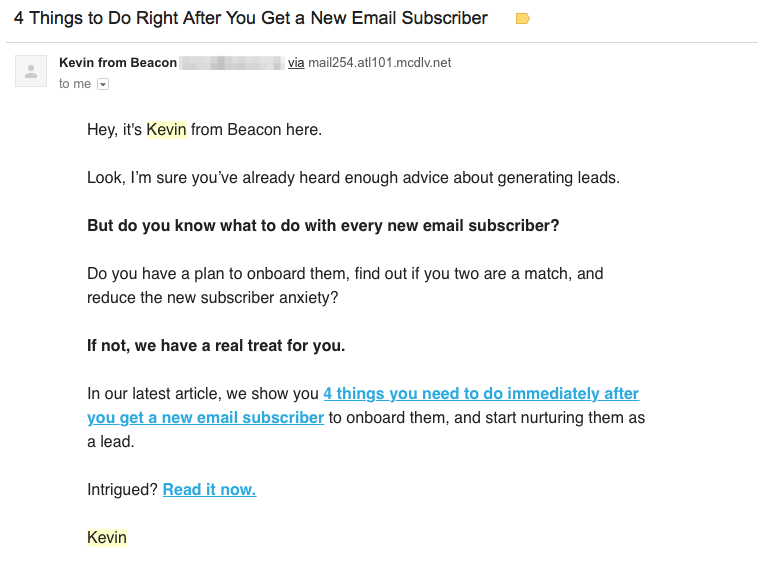Click the blurred sender email address
Image resolution: width=758 pixels, height=567 pixels.
[232, 63]
